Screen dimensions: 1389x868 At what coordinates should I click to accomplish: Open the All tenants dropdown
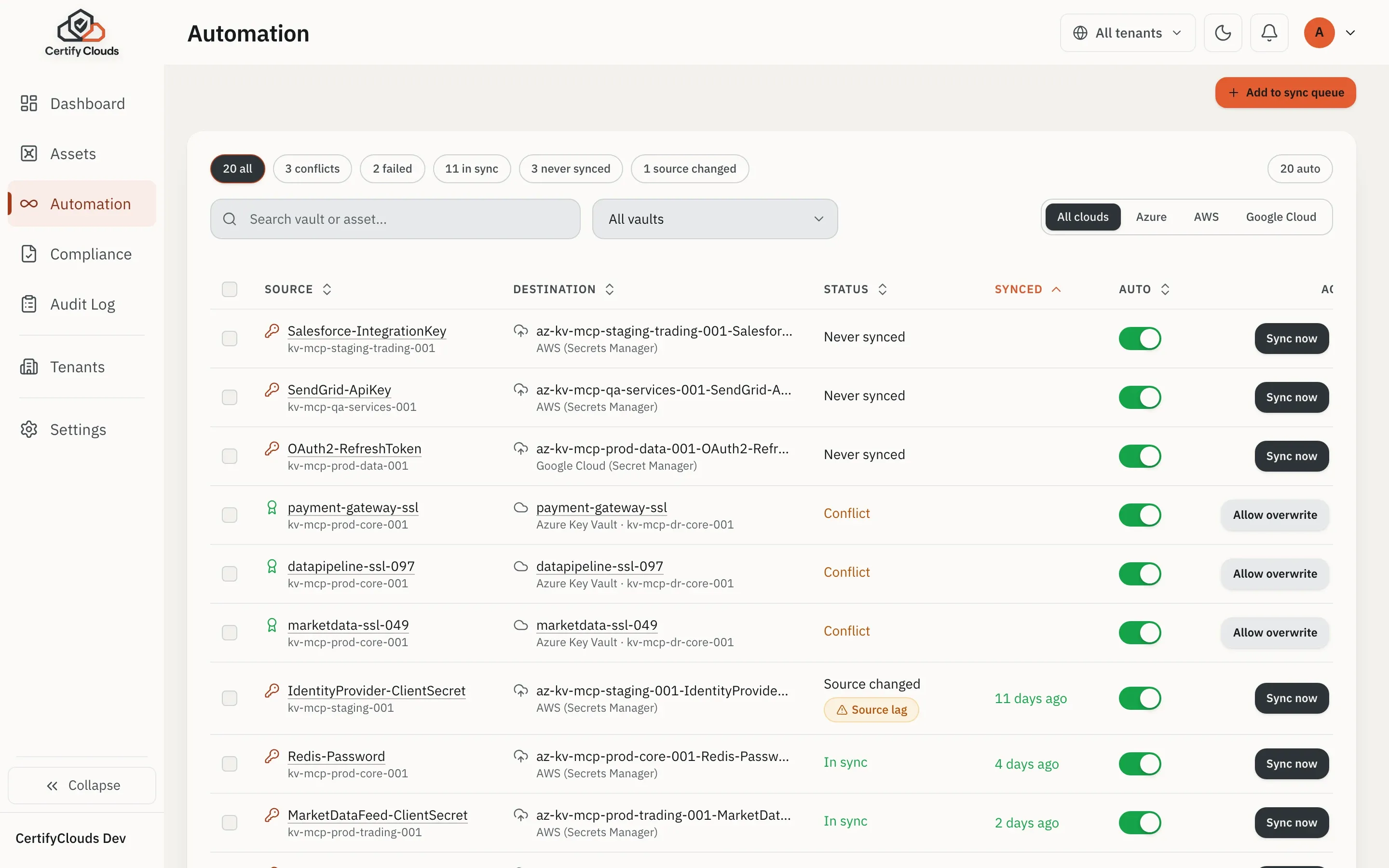pos(1127,33)
